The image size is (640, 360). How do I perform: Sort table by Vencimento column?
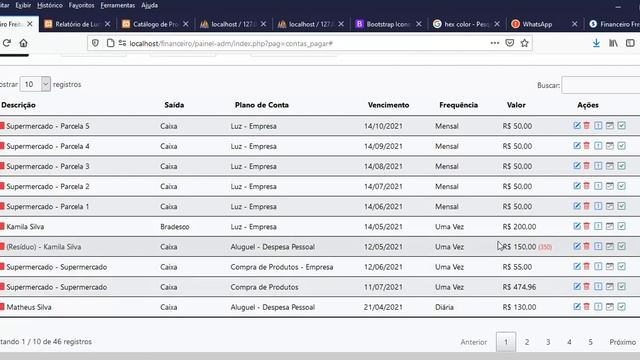click(x=388, y=105)
